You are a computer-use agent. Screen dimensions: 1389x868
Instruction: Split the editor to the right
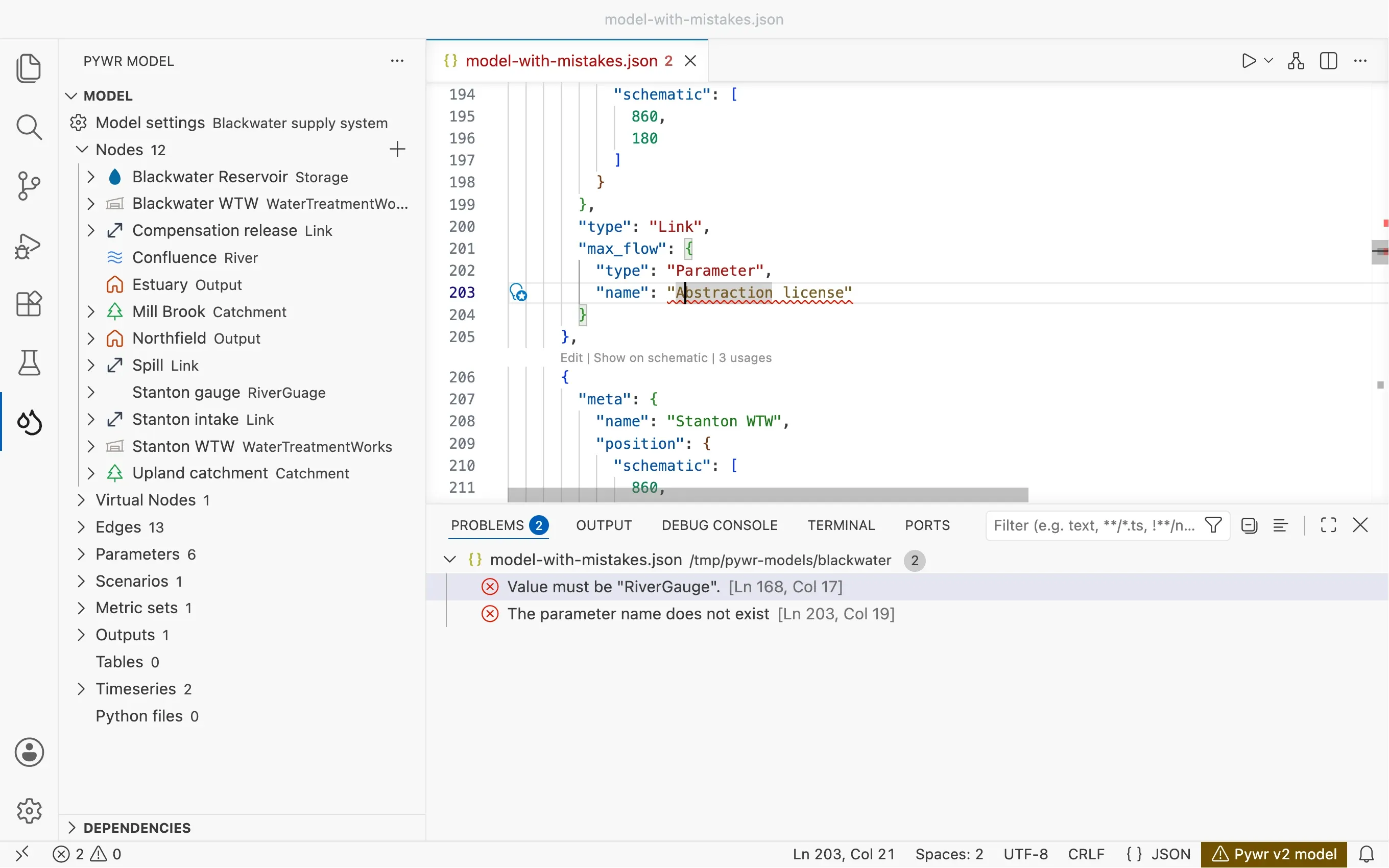pos(1329,61)
